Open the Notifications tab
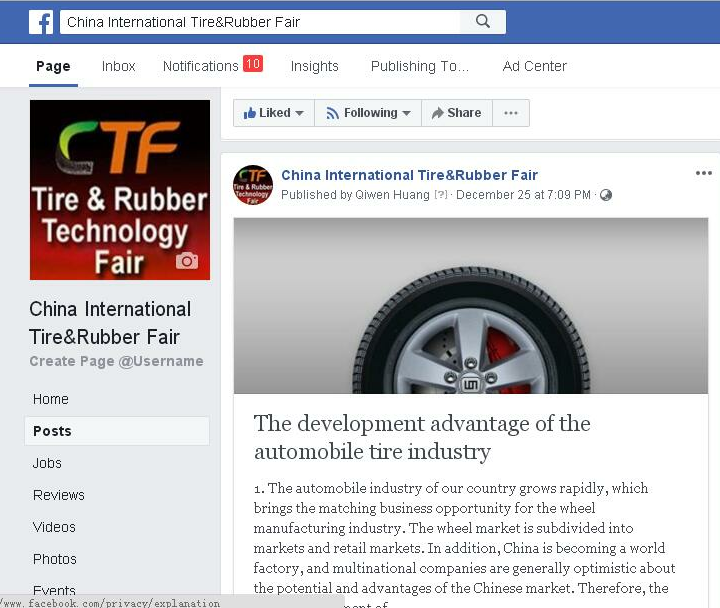 201,66
